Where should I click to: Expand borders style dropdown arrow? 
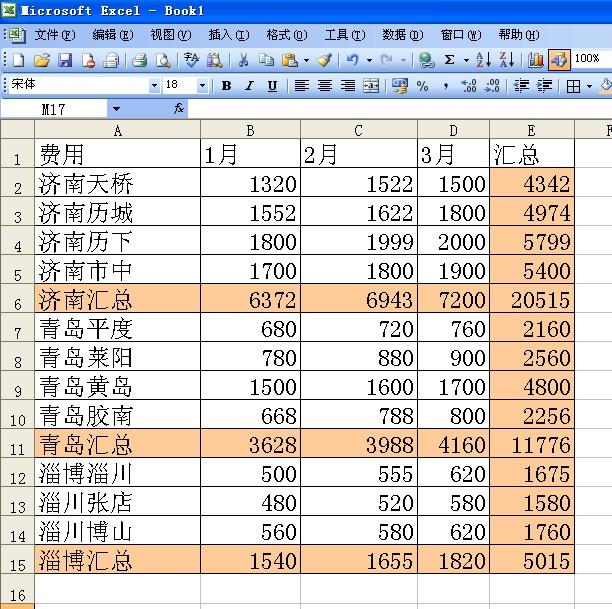coord(589,86)
